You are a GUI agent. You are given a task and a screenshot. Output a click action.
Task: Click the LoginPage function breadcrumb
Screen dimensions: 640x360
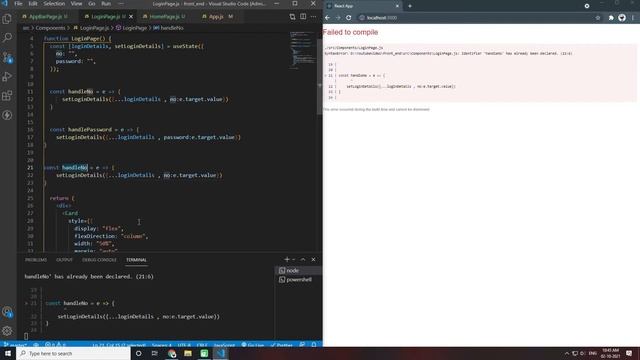coord(131,28)
